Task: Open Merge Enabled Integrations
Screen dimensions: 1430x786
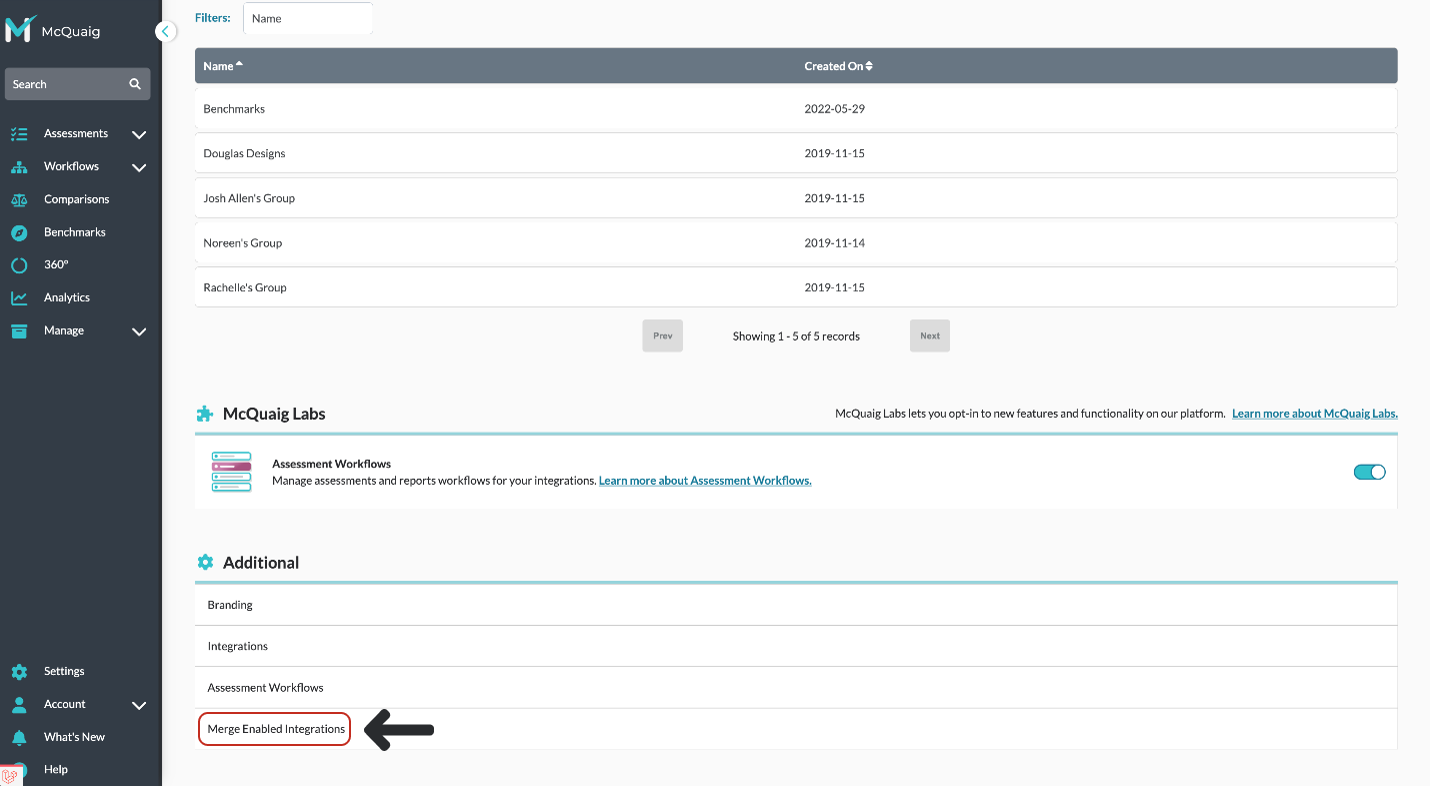Action: click(x=274, y=729)
